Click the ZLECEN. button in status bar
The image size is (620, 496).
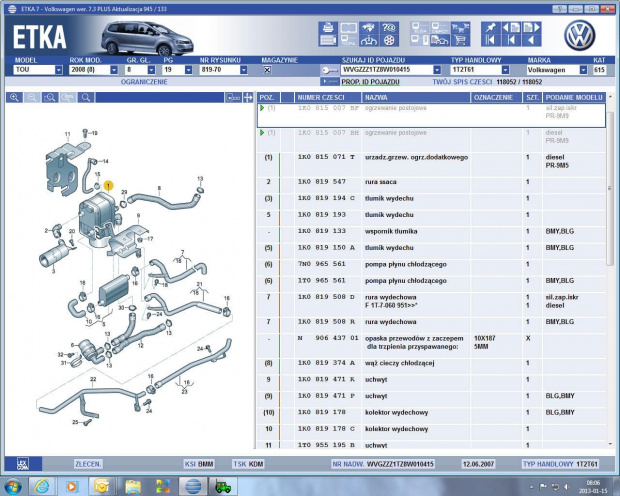[x=88, y=464]
